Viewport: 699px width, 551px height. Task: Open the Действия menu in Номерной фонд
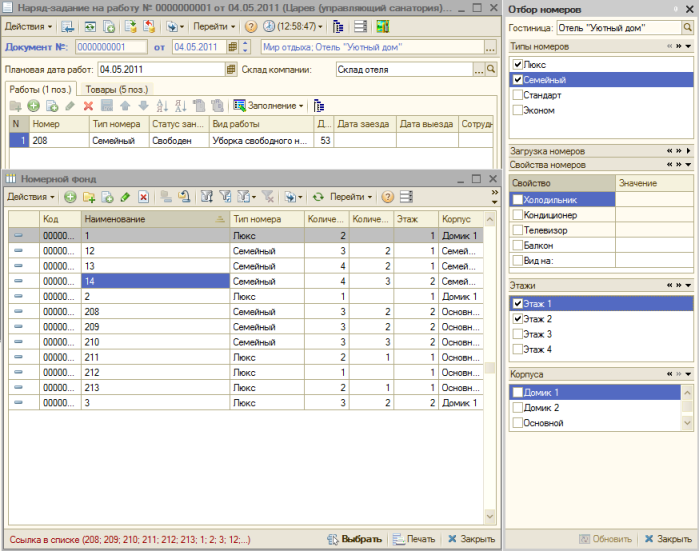pos(29,197)
